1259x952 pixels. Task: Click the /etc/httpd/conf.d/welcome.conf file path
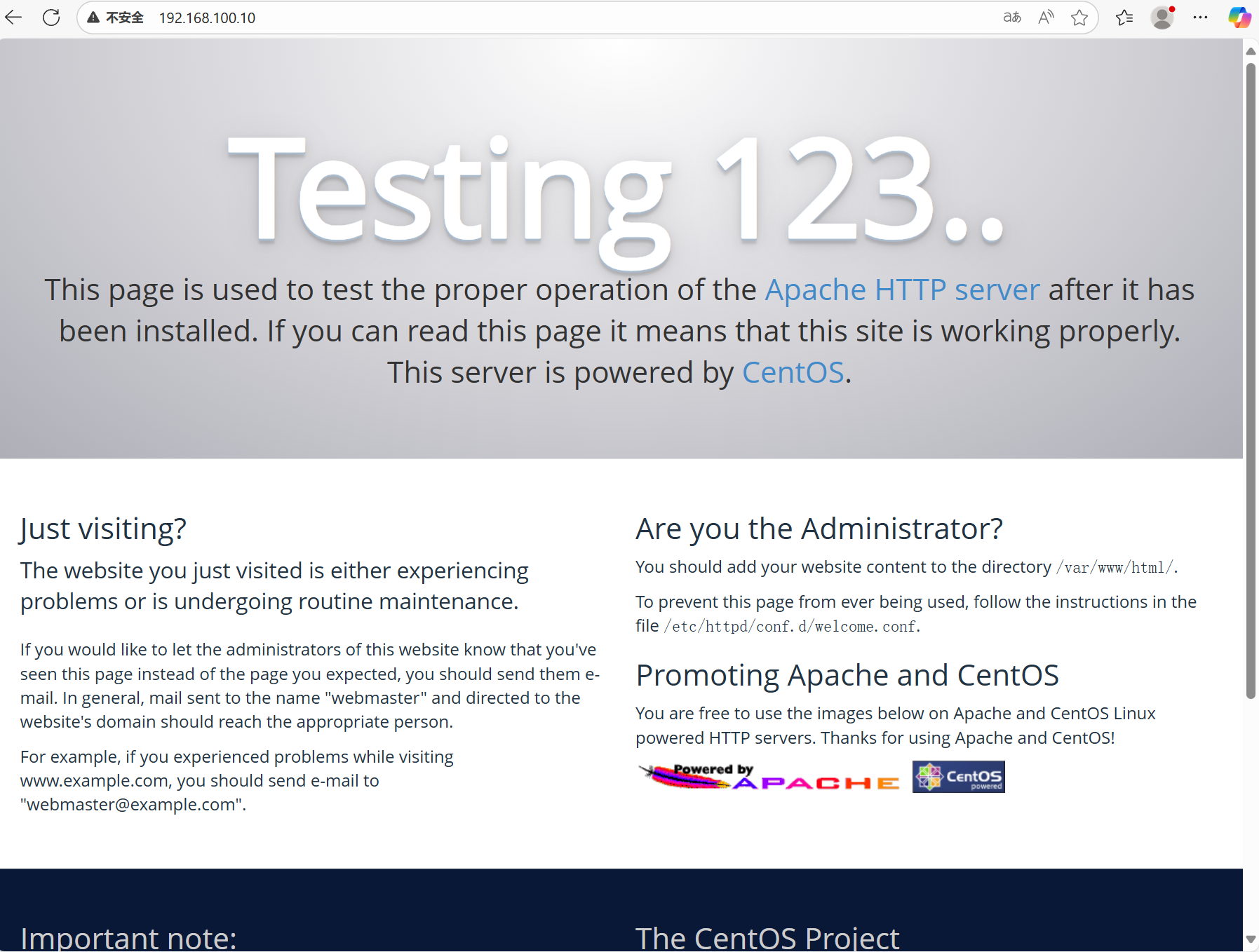[790, 626]
